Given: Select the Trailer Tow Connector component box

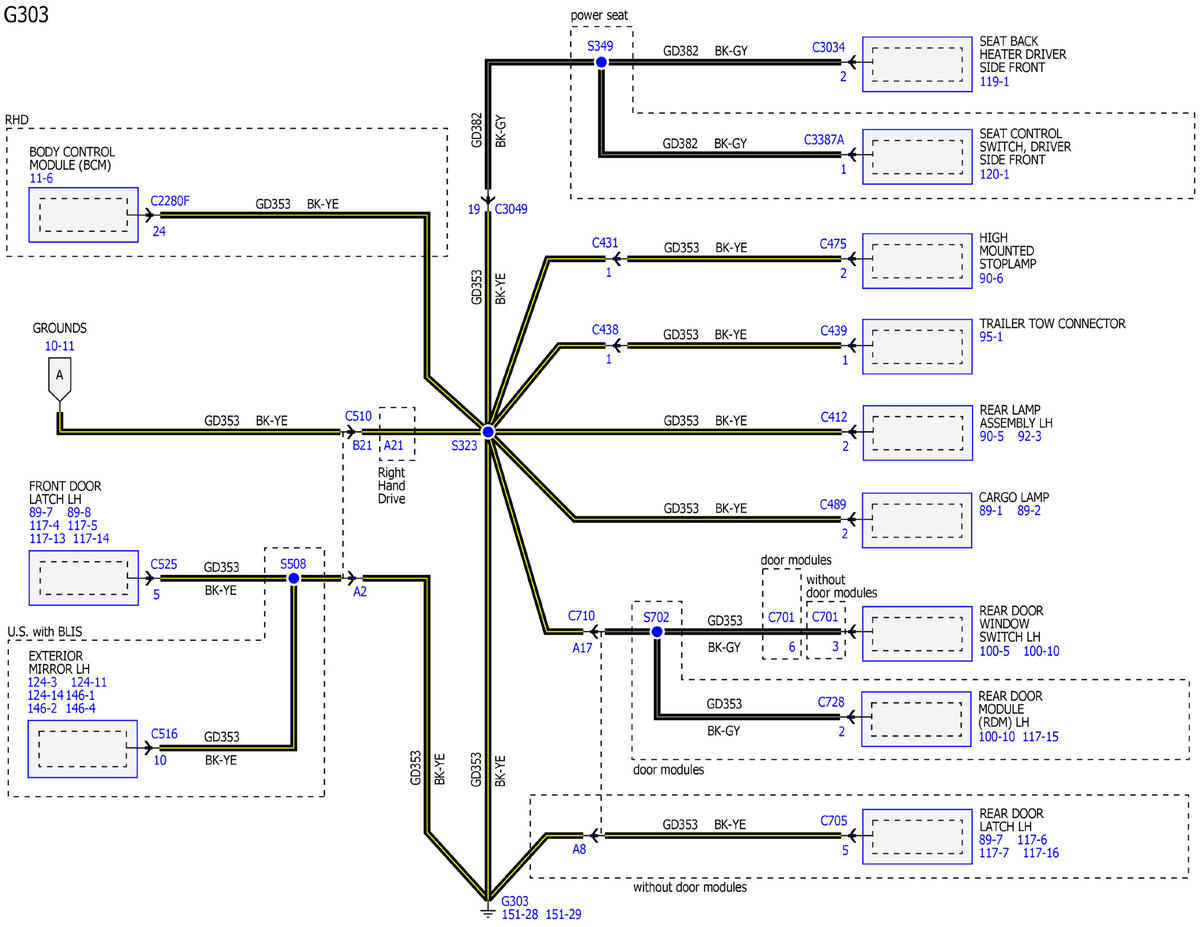Looking at the screenshot, I should point(916,346).
